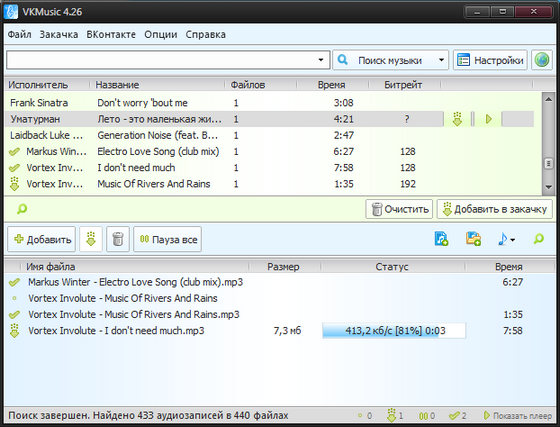
Task: Click green checkmark beside Markus Win... search result
Action: [x=14, y=152]
